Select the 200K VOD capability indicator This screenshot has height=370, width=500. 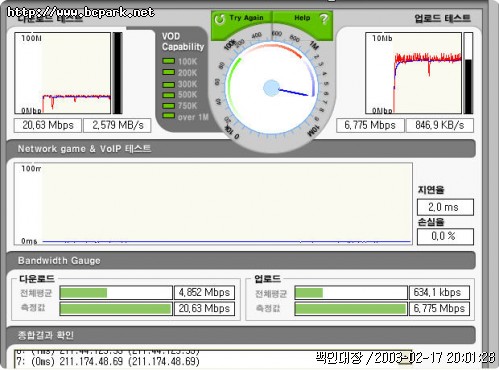click(168, 72)
